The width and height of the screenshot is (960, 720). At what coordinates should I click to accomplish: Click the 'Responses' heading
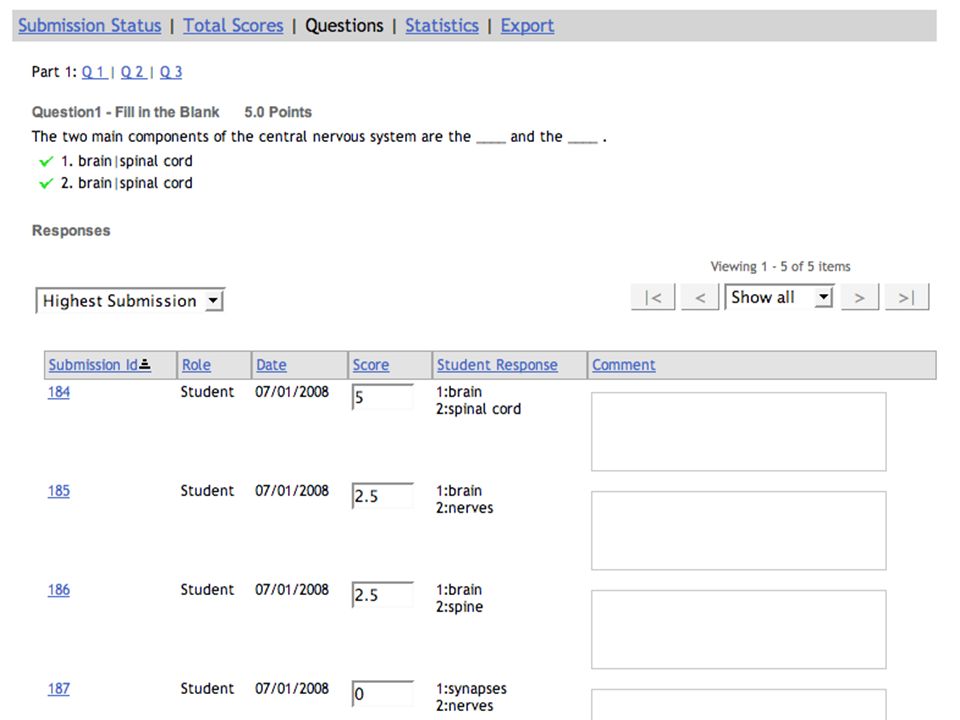(71, 231)
